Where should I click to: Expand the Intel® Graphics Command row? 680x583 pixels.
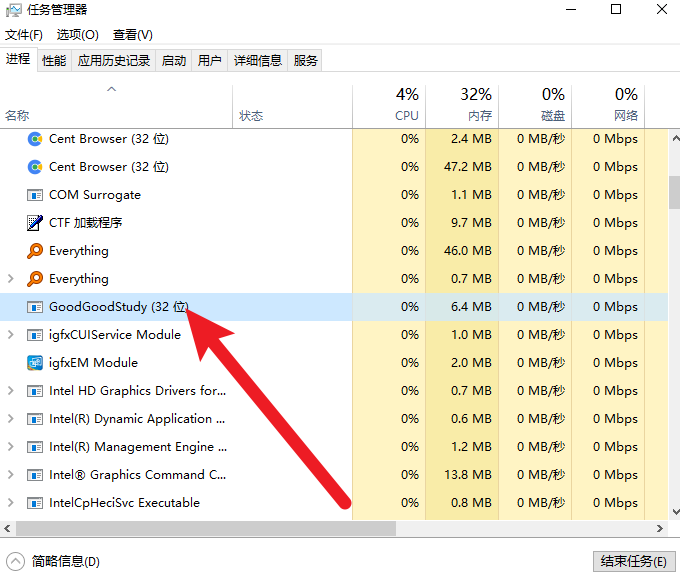pos(11,475)
